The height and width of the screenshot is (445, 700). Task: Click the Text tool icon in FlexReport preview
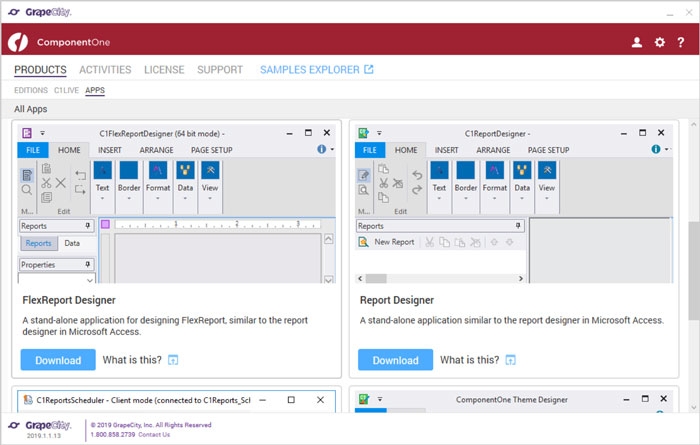103,171
